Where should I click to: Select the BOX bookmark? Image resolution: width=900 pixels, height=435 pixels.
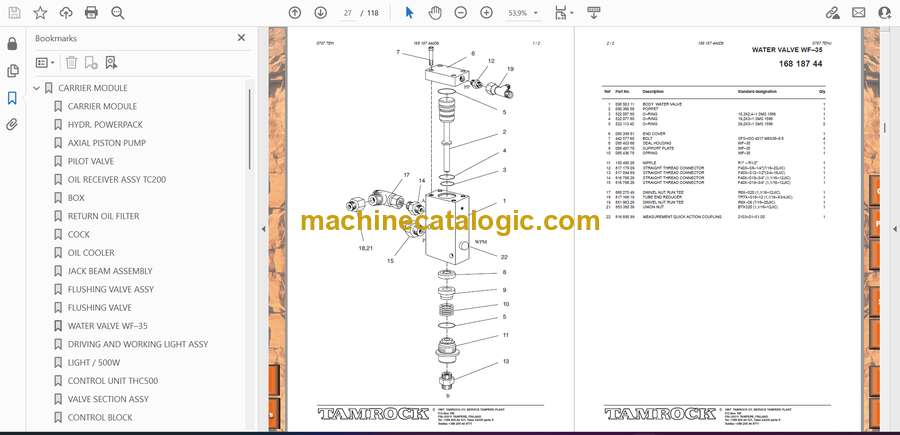(76, 198)
